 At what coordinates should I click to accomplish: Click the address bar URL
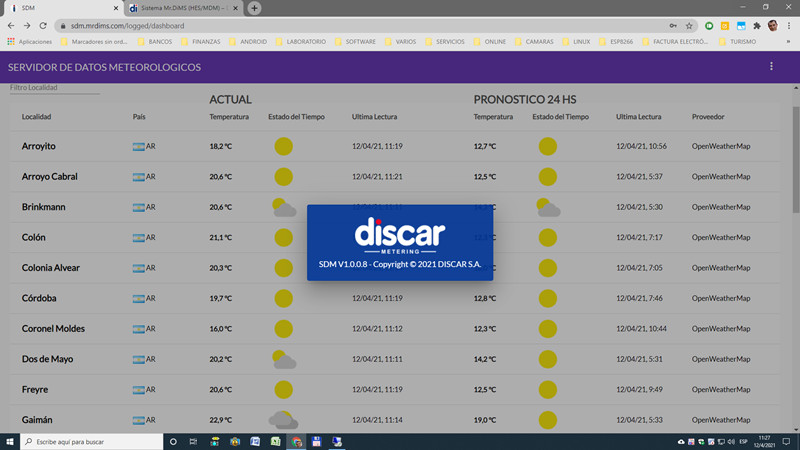point(128,26)
